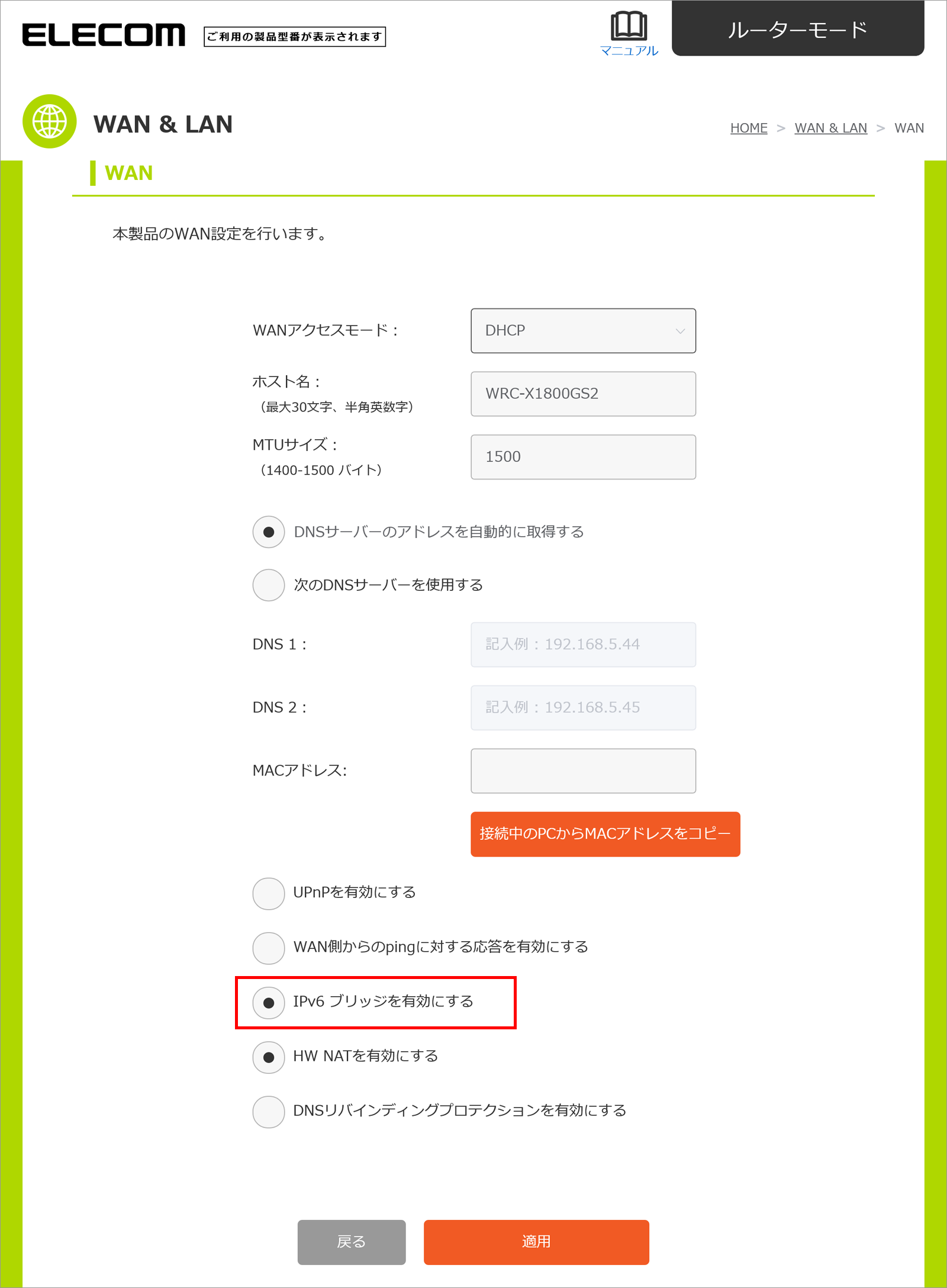Expand the WAN access mode chevron
This screenshot has width=947, height=1288.
(x=680, y=331)
